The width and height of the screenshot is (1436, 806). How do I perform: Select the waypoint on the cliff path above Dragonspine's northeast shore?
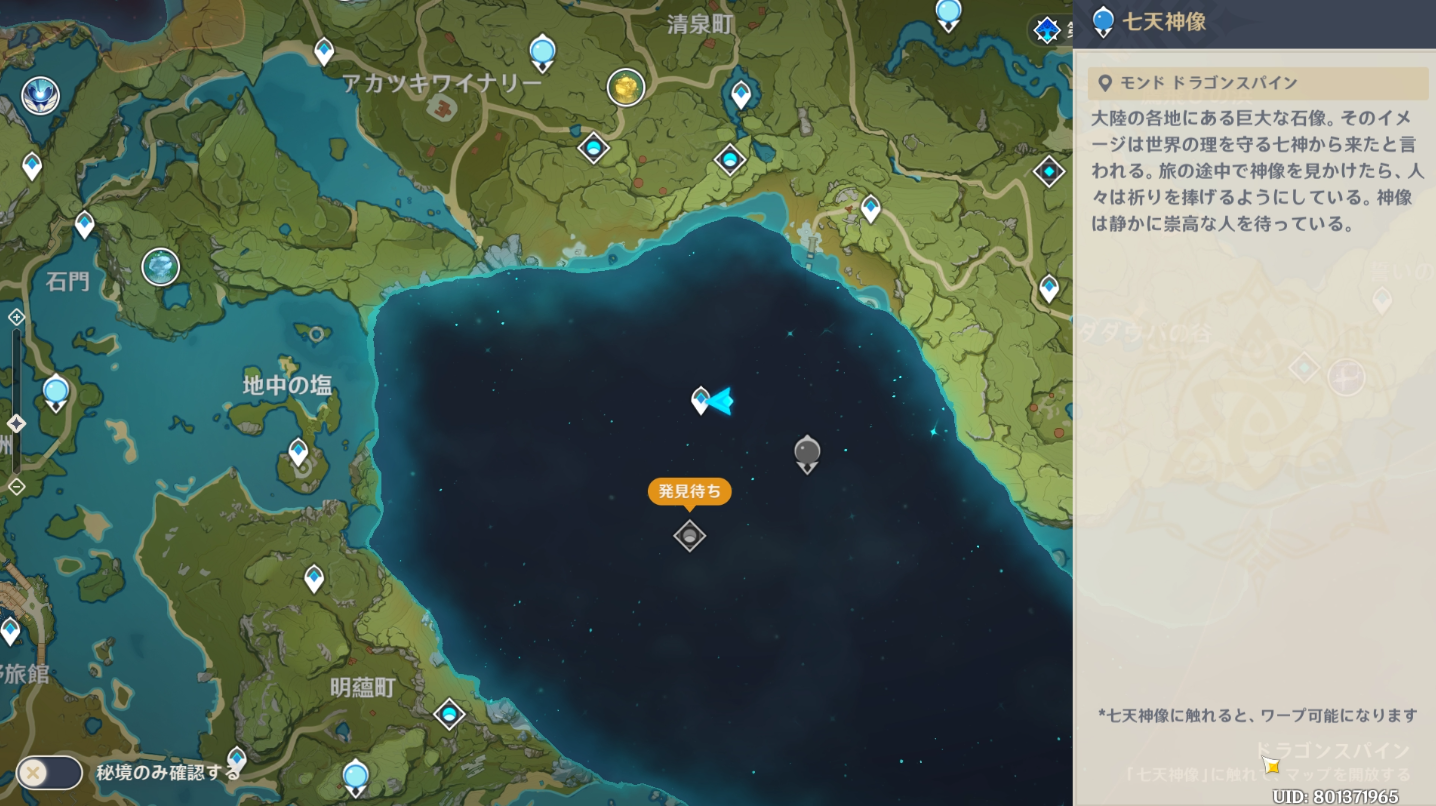click(x=871, y=208)
